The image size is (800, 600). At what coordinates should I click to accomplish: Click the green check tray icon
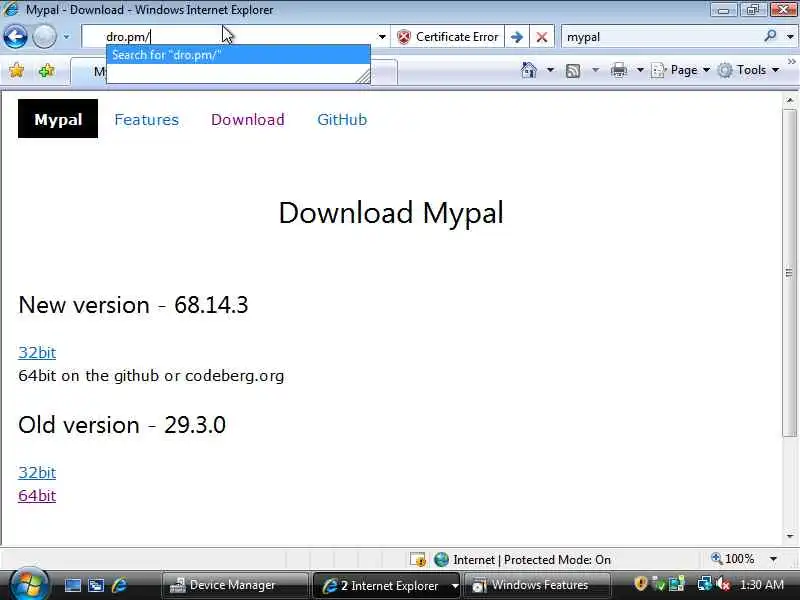659,584
